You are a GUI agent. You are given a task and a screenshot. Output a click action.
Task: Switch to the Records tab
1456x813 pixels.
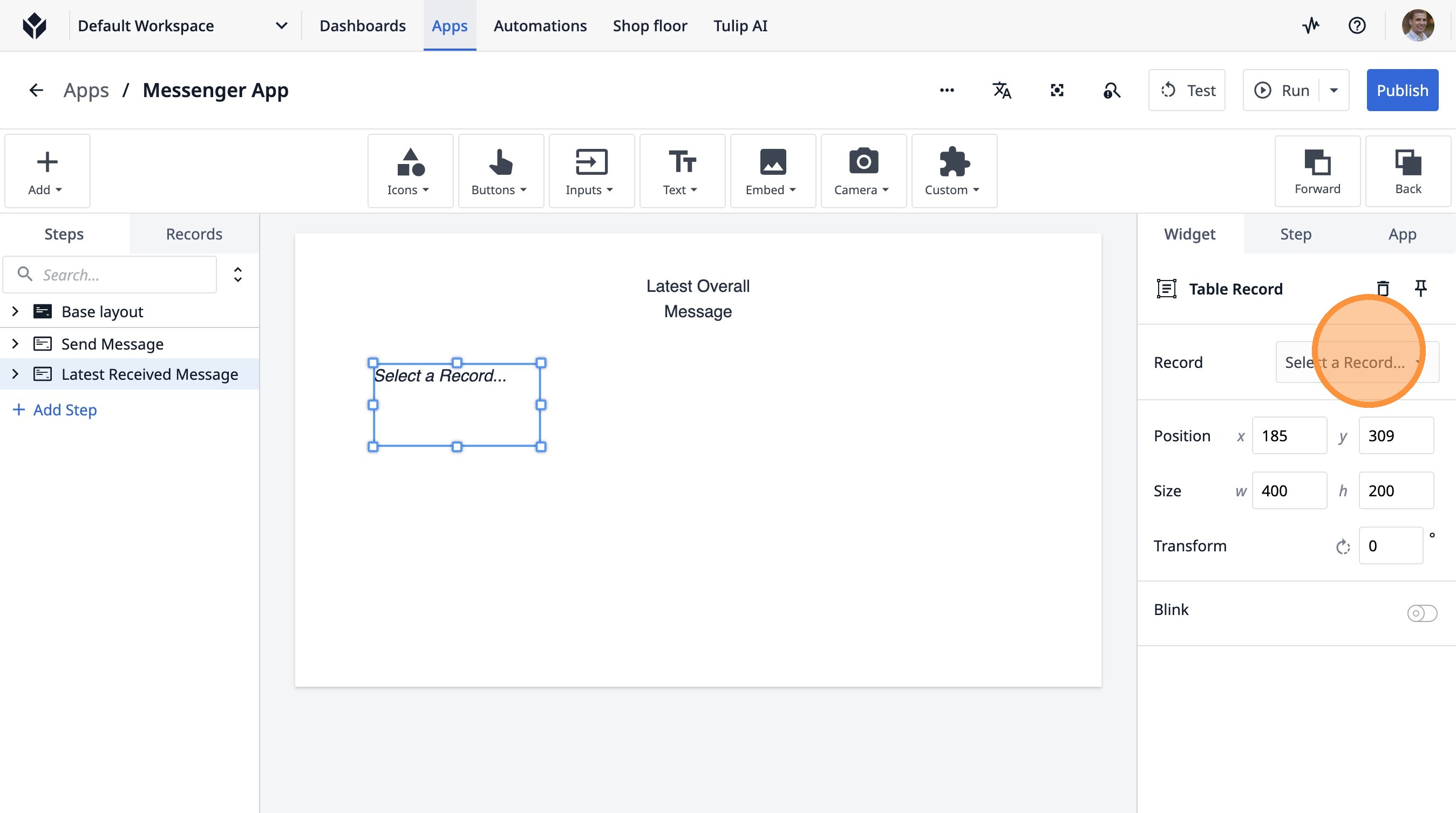pos(194,234)
